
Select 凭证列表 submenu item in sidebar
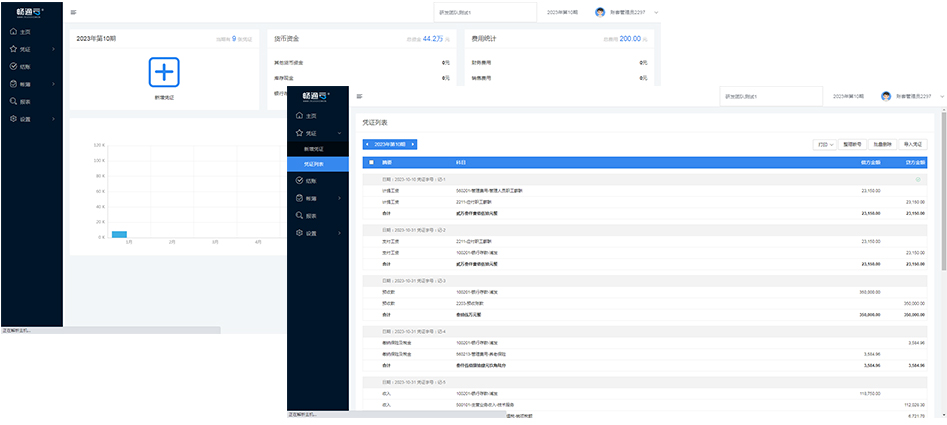coord(314,163)
